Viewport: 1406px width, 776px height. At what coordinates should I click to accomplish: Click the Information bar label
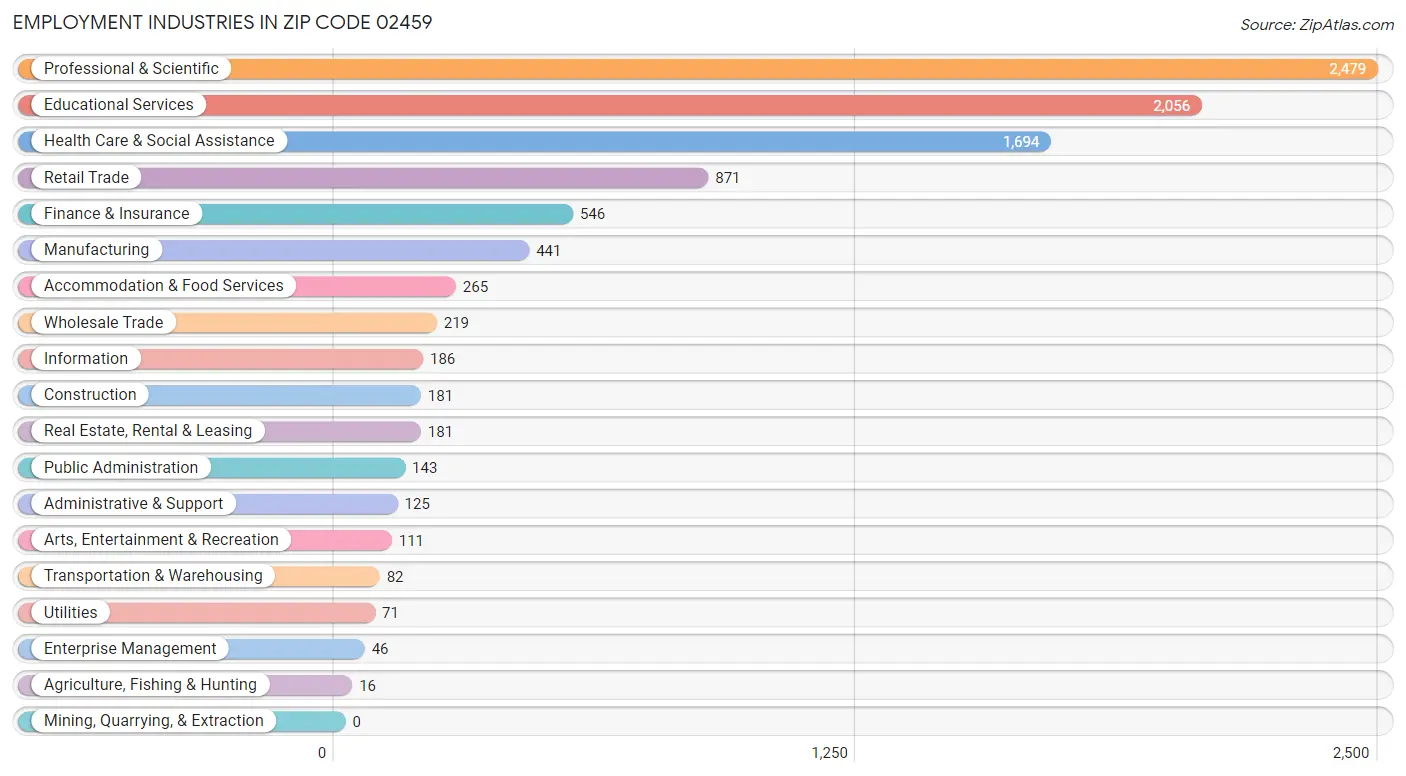pyautogui.click(x=86, y=359)
